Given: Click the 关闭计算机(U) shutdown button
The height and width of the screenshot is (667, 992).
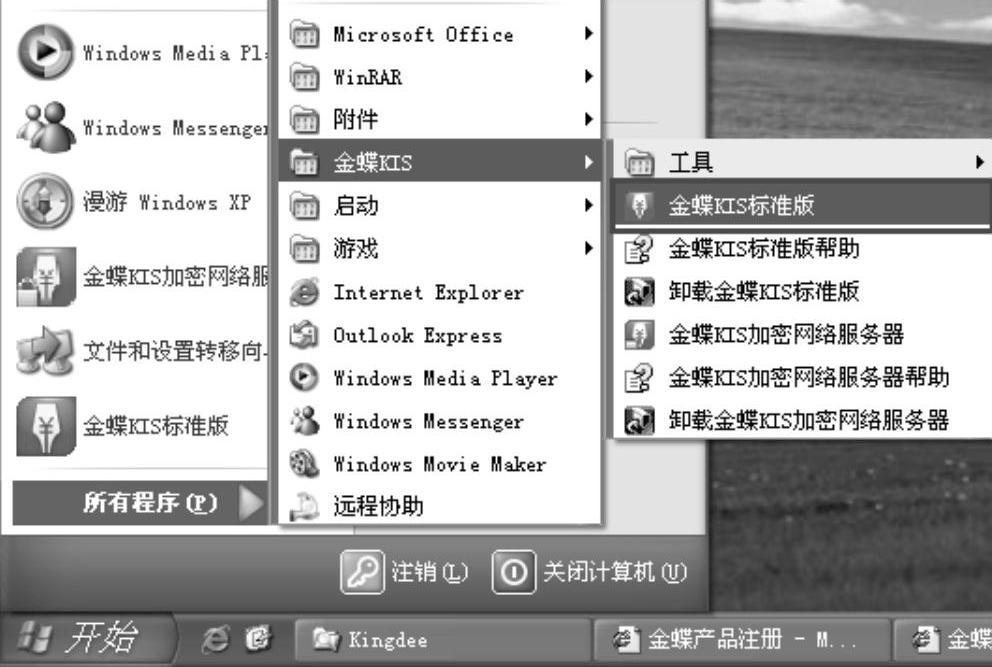Looking at the screenshot, I should 590,572.
